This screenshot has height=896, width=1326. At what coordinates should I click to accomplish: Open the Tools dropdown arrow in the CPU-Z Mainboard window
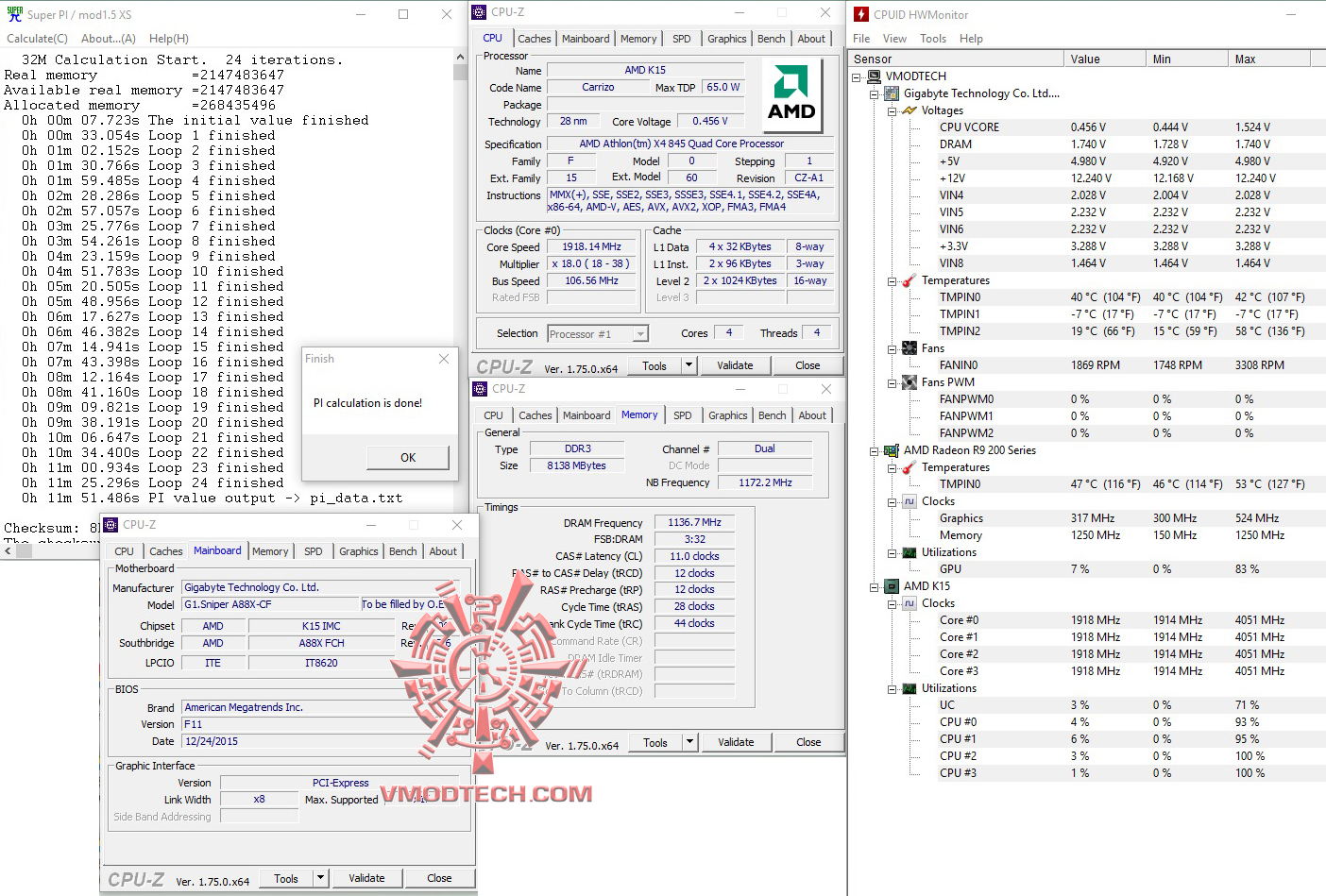click(320, 878)
